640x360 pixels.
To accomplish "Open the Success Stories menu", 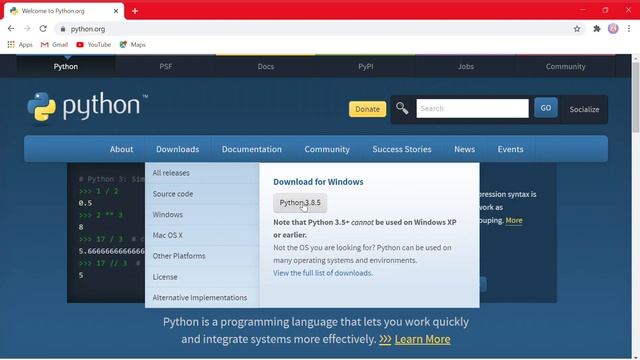I will (402, 149).
